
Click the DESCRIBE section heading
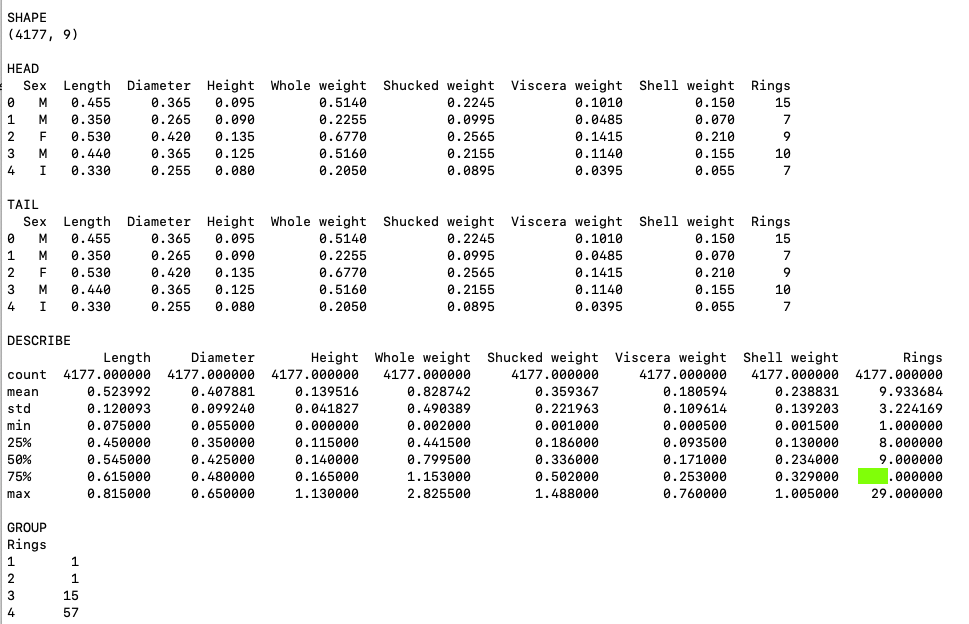click(39, 341)
